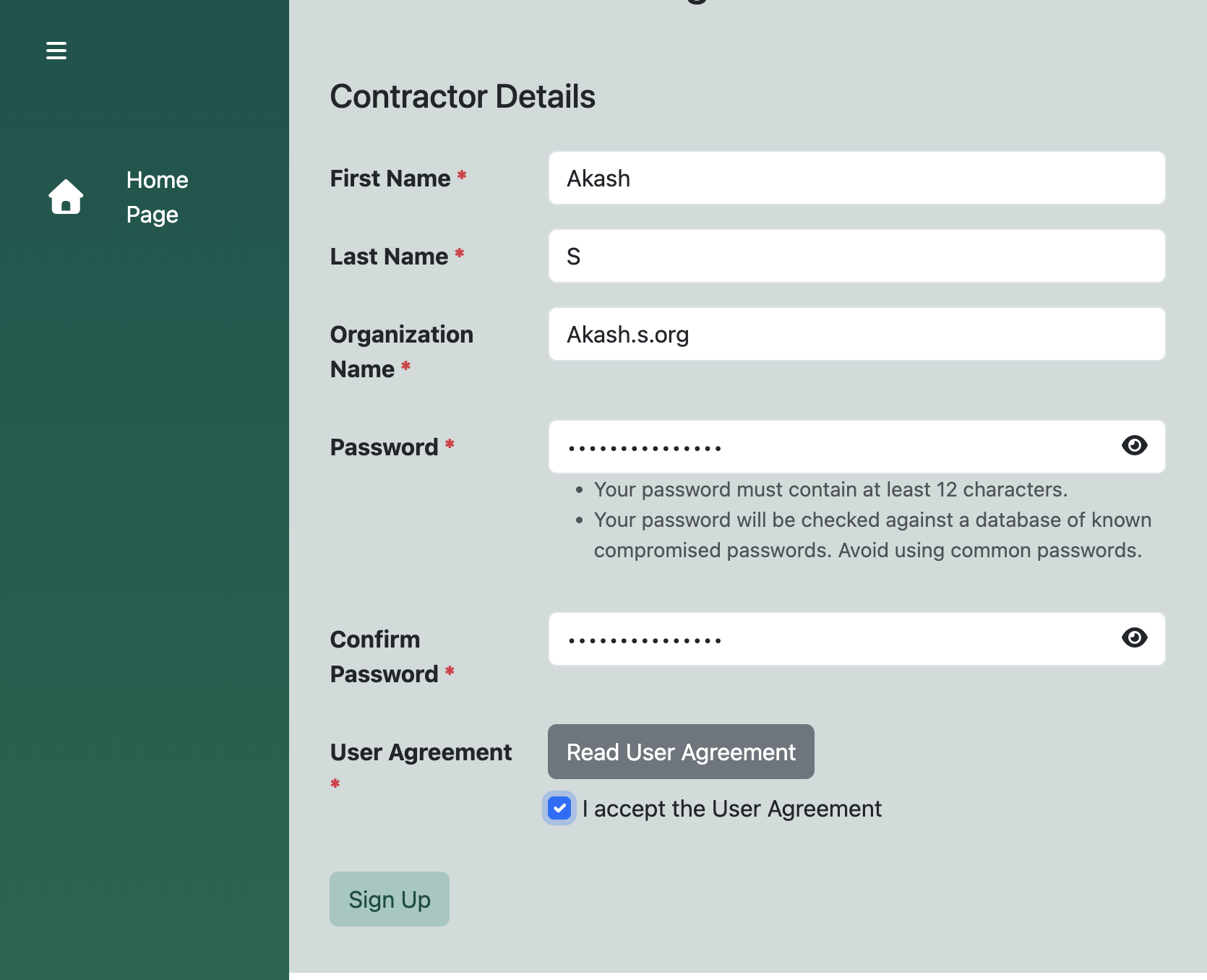The width and height of the screenshot is (1207, 980).
Task: Focus the First Name field
Action: (x=856, y=178)
